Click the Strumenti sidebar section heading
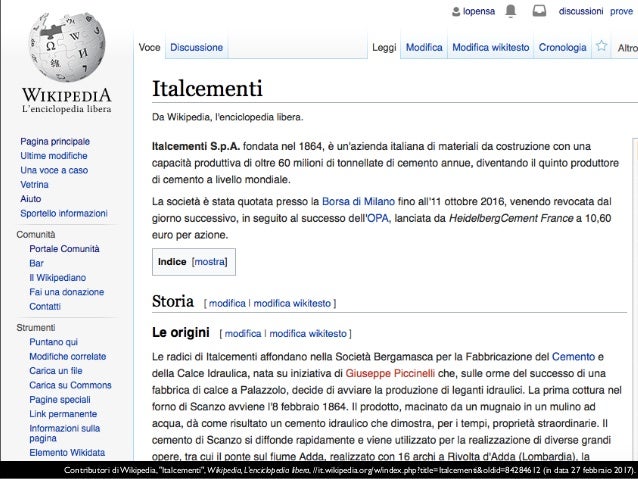The image size is (638, 479). pos(36,328)
